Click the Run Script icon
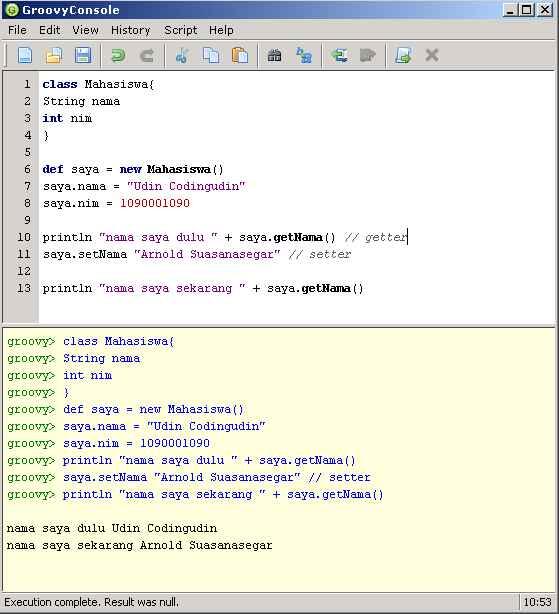559x614 pixels. pos(403,55)
